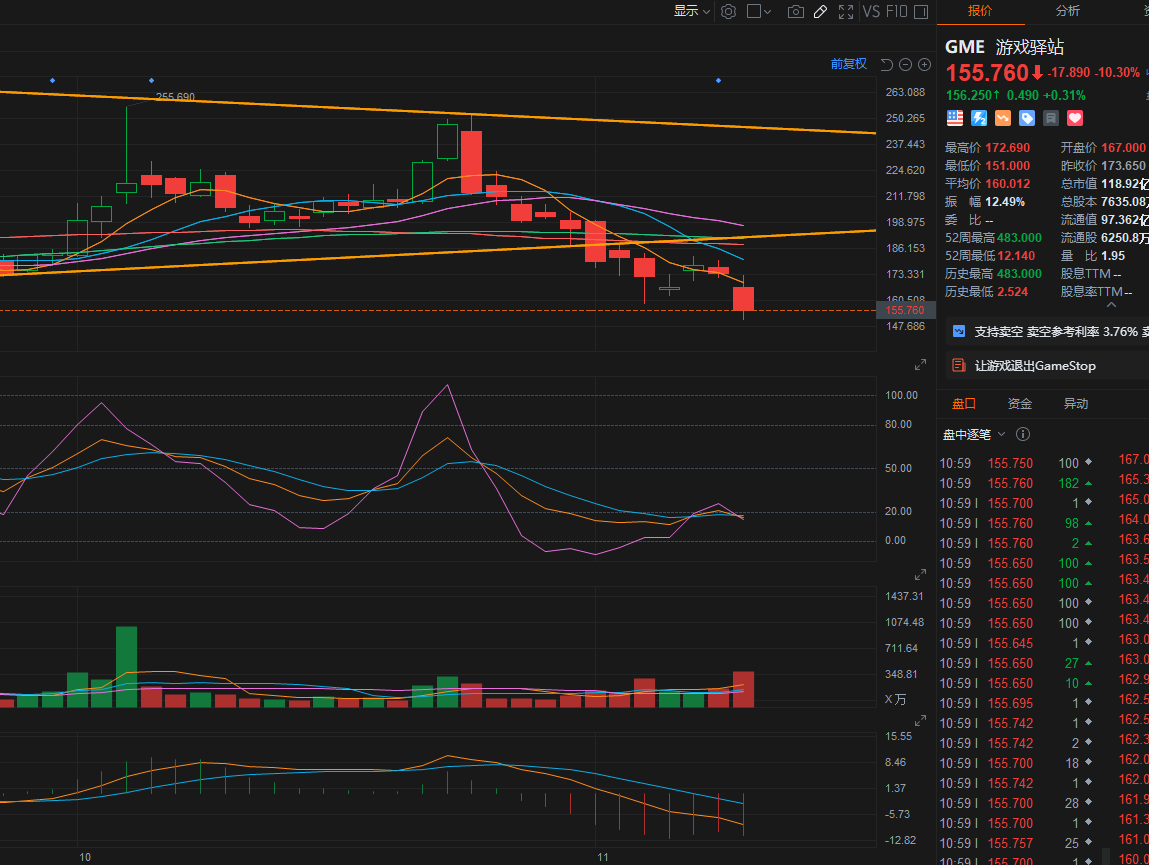
Task: Click the tallest green volume bar
Action: coord(126,666)
